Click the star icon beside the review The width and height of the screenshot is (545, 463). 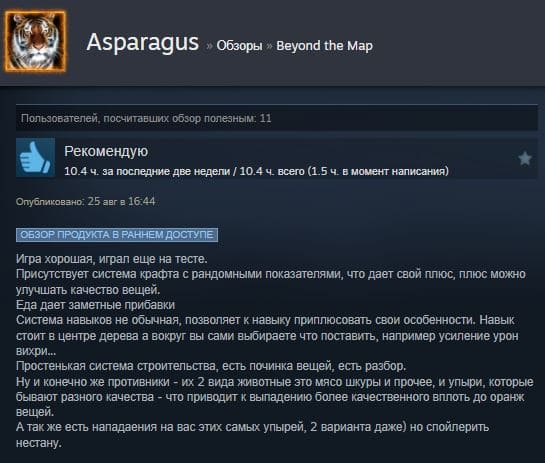[x=524, y=158]
